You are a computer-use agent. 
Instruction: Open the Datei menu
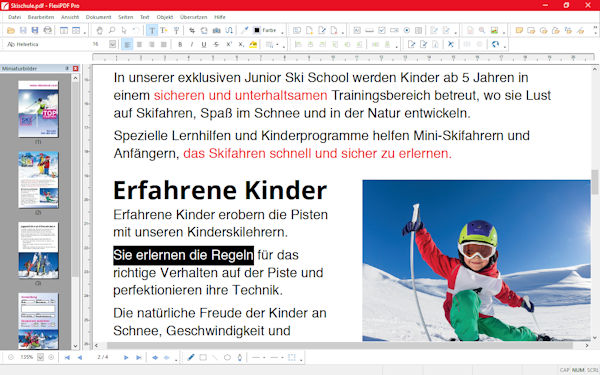15,17
